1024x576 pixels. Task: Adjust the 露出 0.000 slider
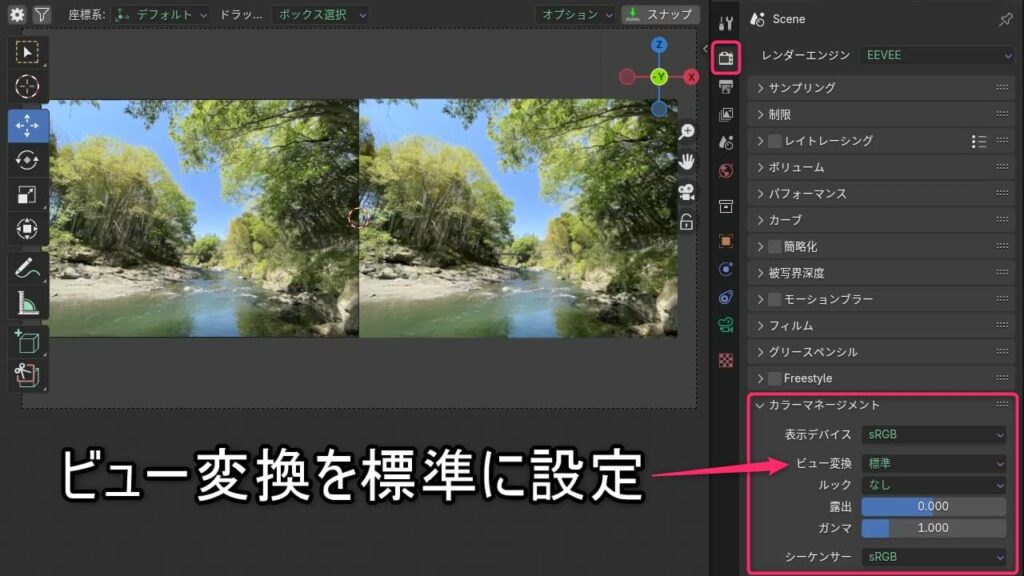[933, 506]
